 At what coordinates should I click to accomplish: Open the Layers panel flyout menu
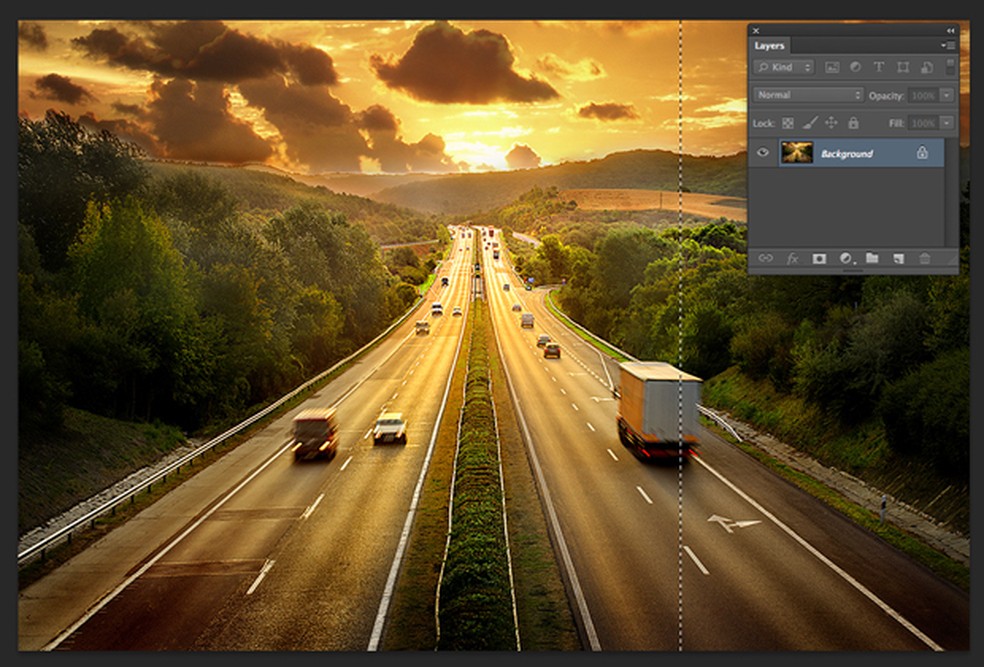tap(948, 46)
